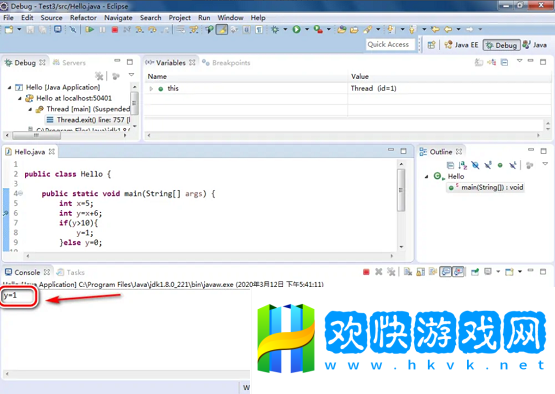Click the Use Step Filters icon
This screenshot has height=394, width=555.
point(194,29)
